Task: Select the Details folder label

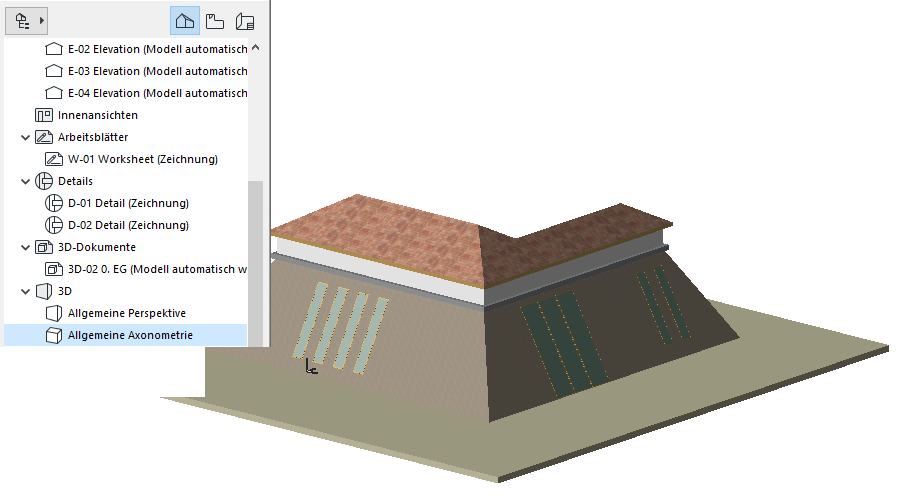Action: tap(75, 181)
